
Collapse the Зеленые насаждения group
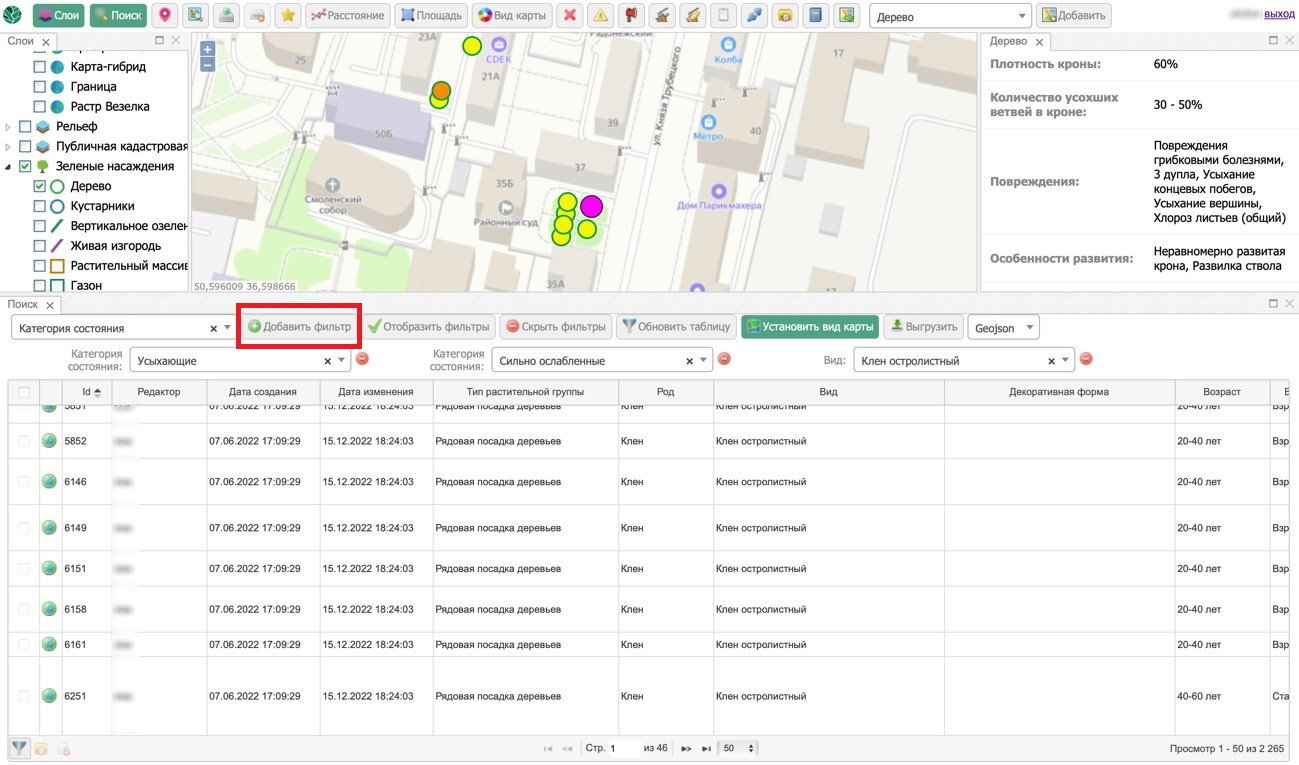pyautogui.click(x=9, y=167)
